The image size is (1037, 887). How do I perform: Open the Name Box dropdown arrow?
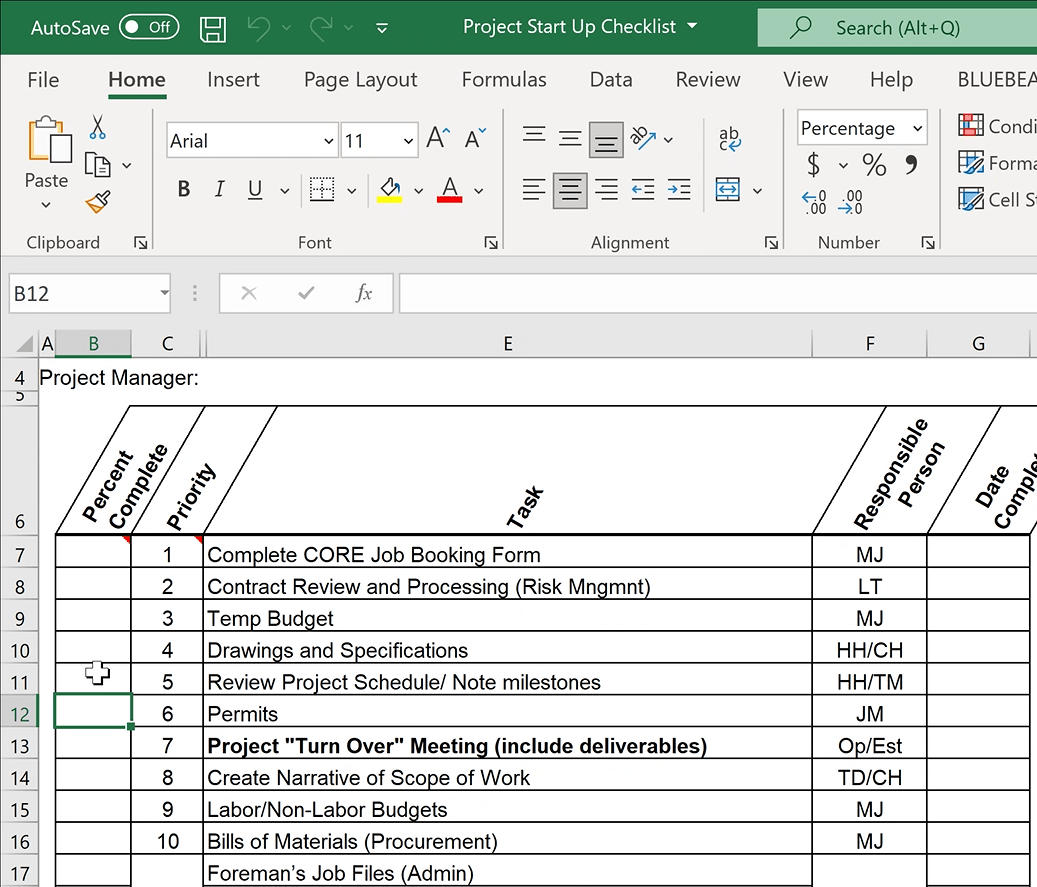(164, 294)
